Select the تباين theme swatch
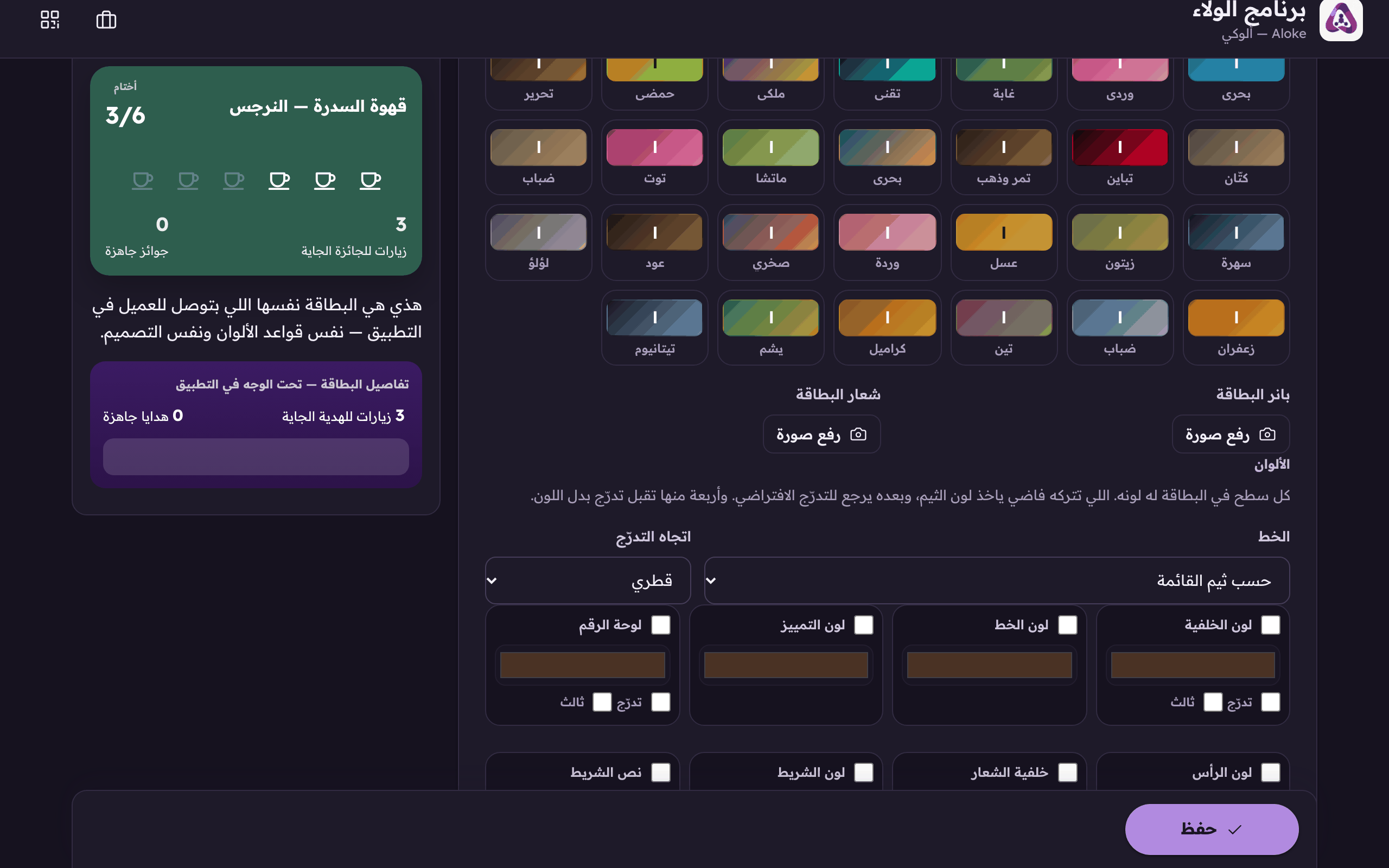This screenshot has height=868, width=1389. coord(1120,157)
